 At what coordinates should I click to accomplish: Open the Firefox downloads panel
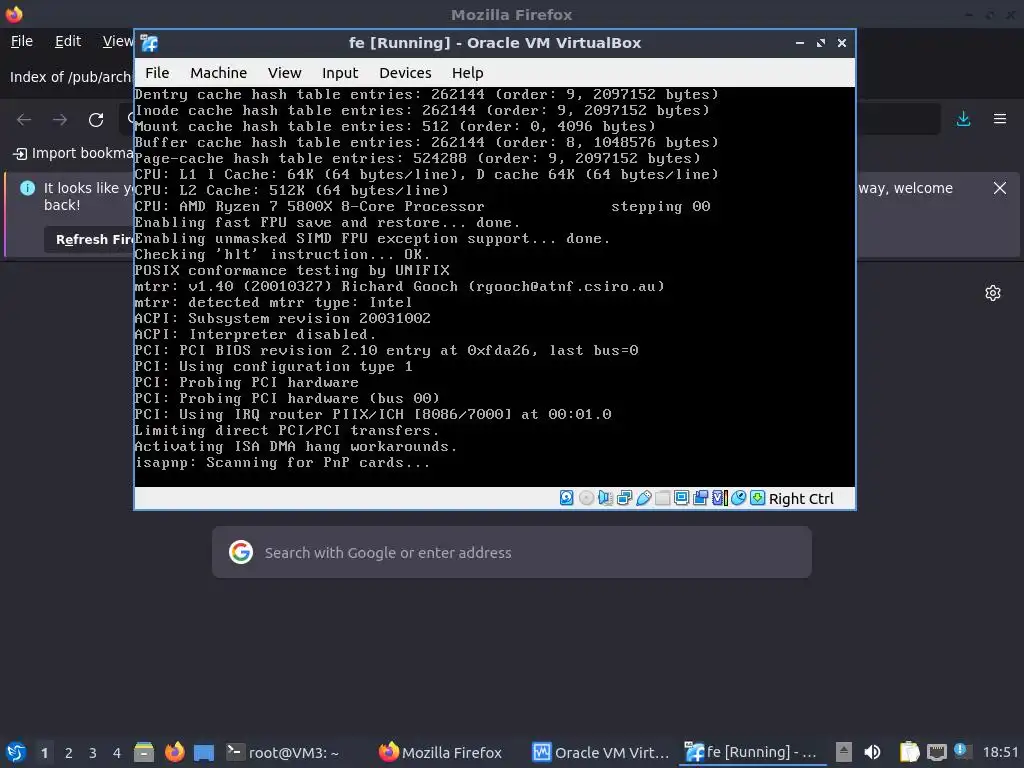[x=963, y=119]
